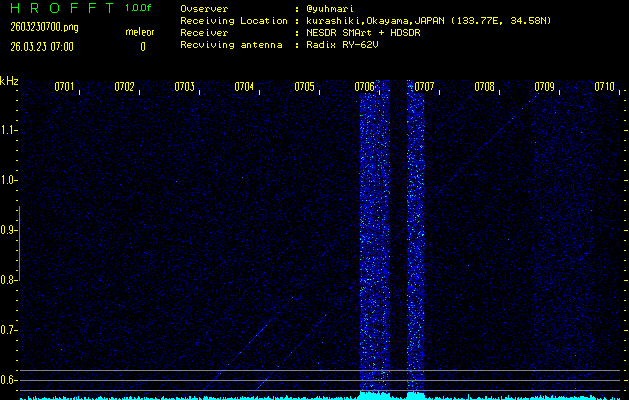
Task: Click the 0702 time marker
Action: (x=124, y=87)
